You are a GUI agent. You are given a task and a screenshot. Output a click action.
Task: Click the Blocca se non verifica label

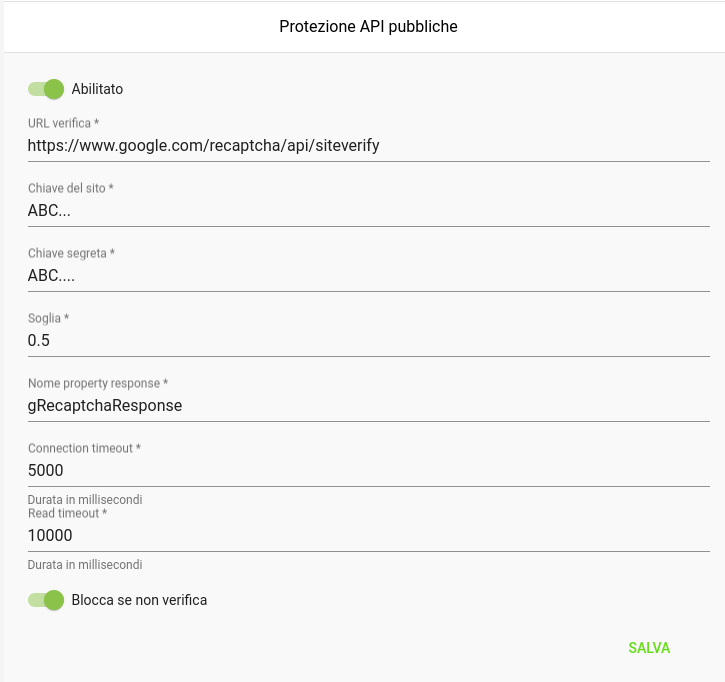[x=139, y=600]
